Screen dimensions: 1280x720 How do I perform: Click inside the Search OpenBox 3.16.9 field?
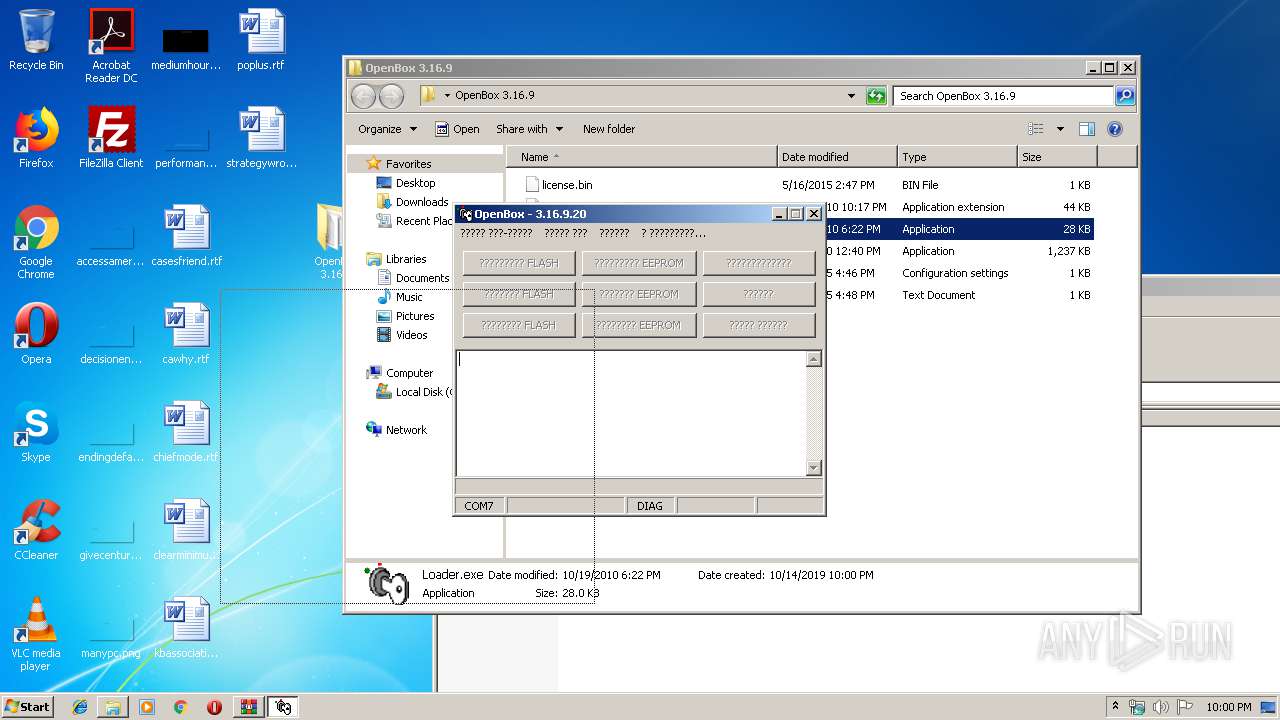1002,96
